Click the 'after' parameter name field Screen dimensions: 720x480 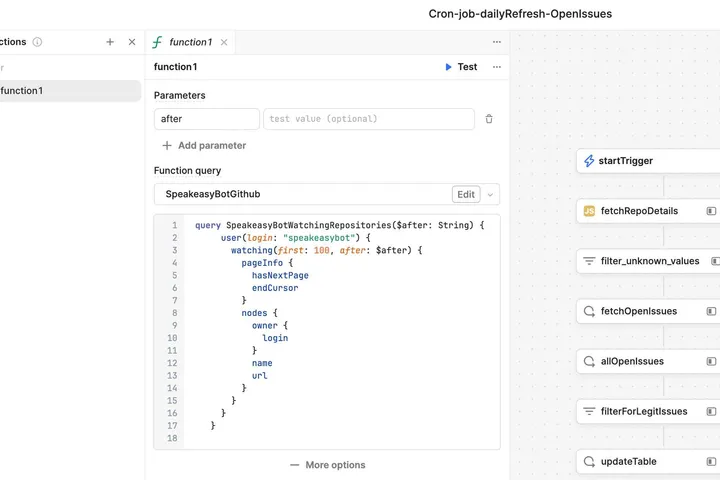pos(207,119)
